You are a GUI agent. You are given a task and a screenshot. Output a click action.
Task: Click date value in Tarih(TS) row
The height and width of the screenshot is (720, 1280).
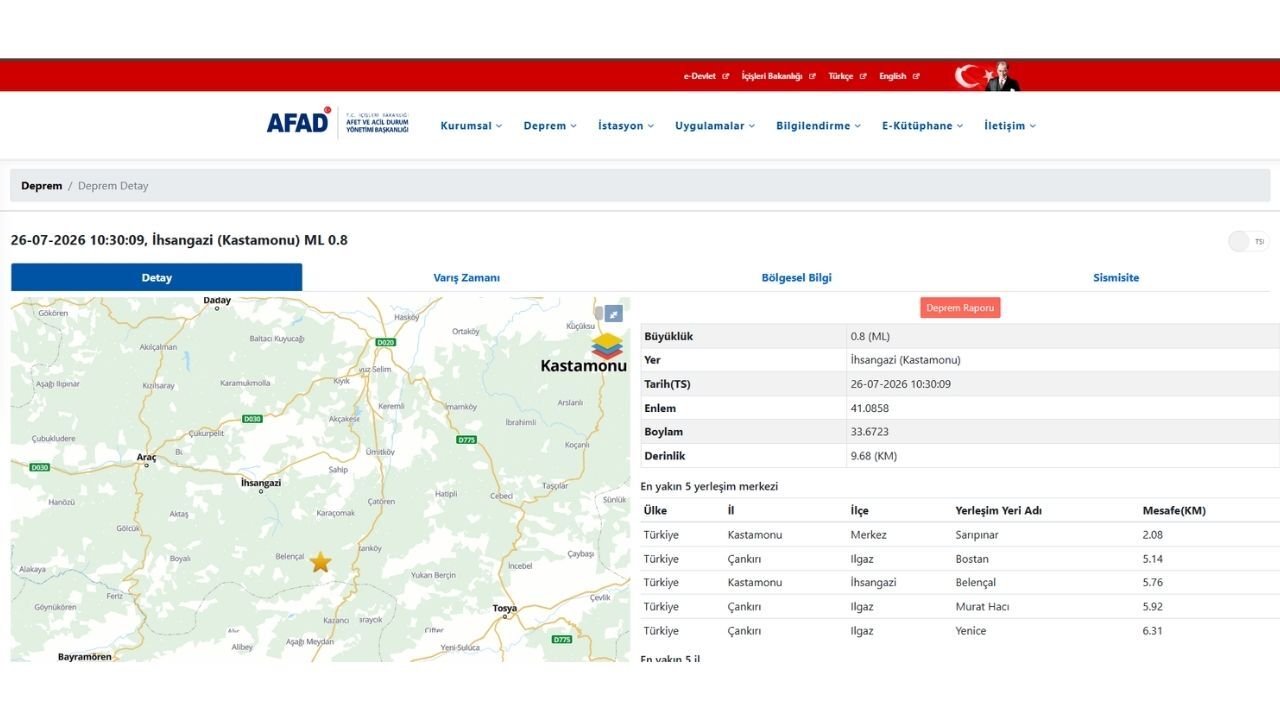[900, 384]
